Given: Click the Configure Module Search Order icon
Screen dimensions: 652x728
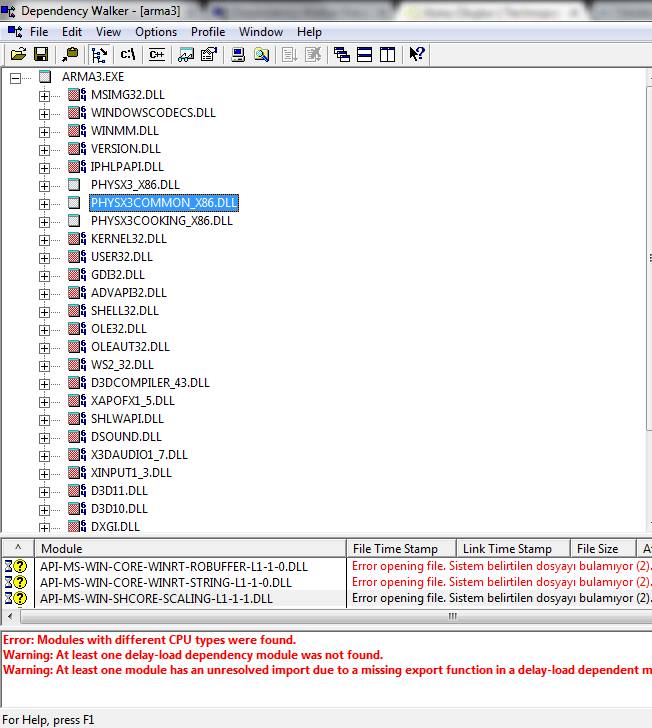Looking at the screenshot, I should point(209,54).
